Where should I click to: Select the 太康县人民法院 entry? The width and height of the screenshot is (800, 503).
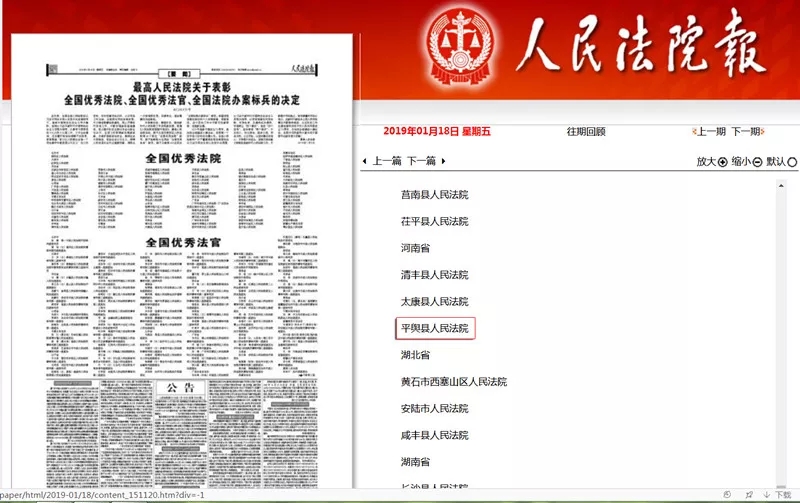pos(434,301)
